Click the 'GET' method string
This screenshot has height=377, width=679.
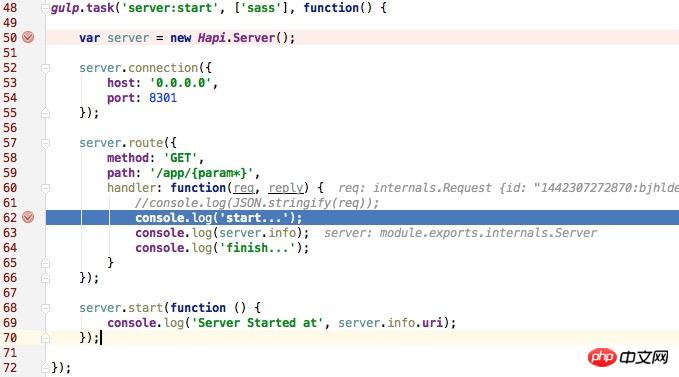(180, 158)
